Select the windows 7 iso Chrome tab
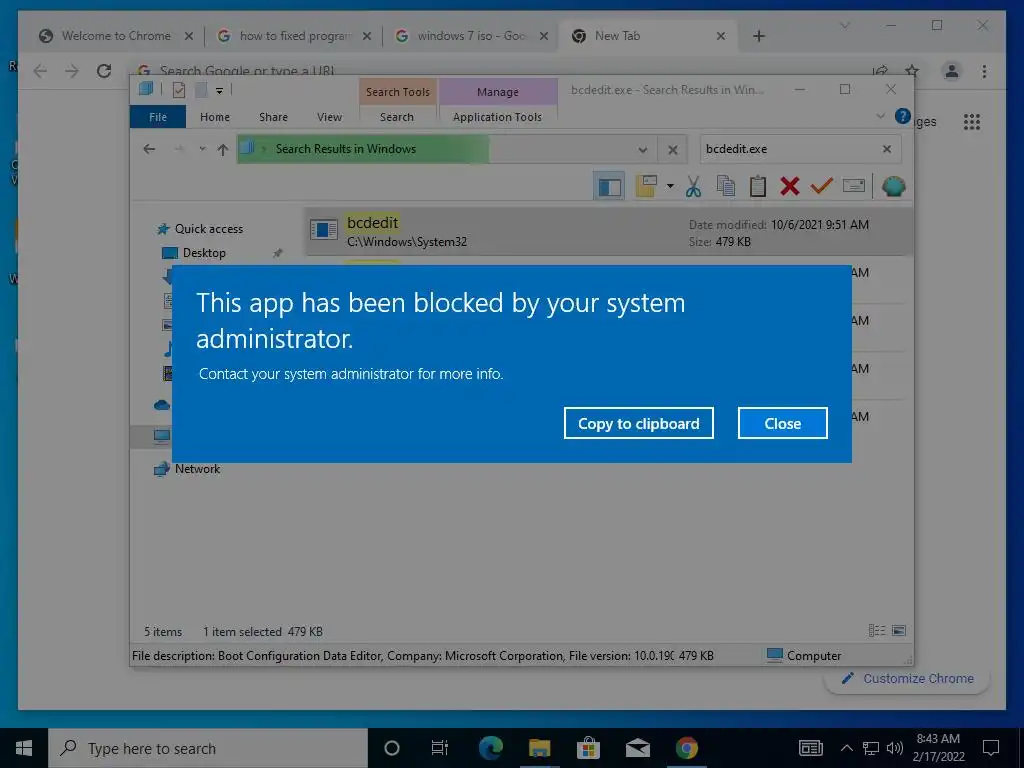The width and height of the screenshot is (1024, 768). click(472, 36)
